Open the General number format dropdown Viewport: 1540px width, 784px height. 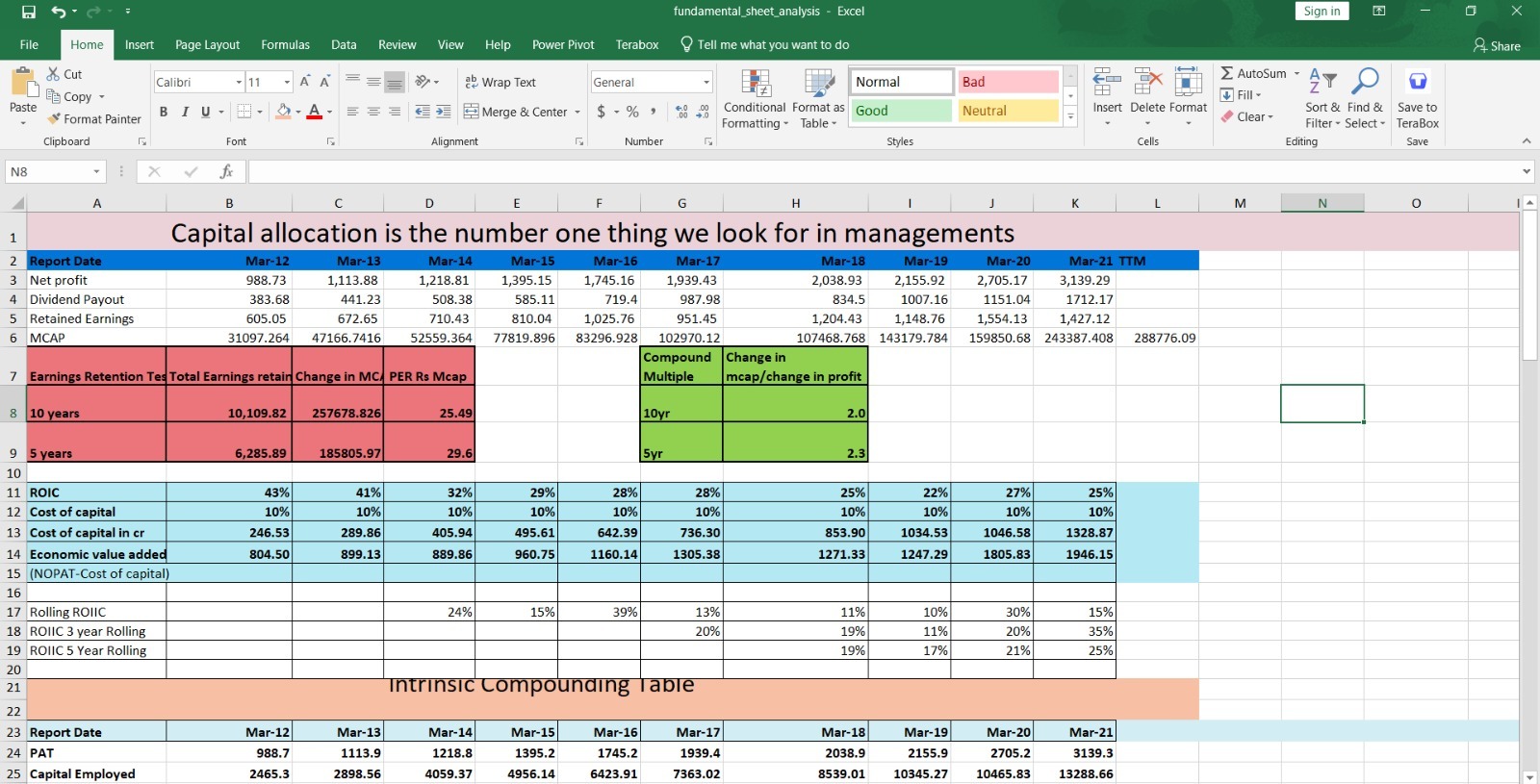click(706, 83)
